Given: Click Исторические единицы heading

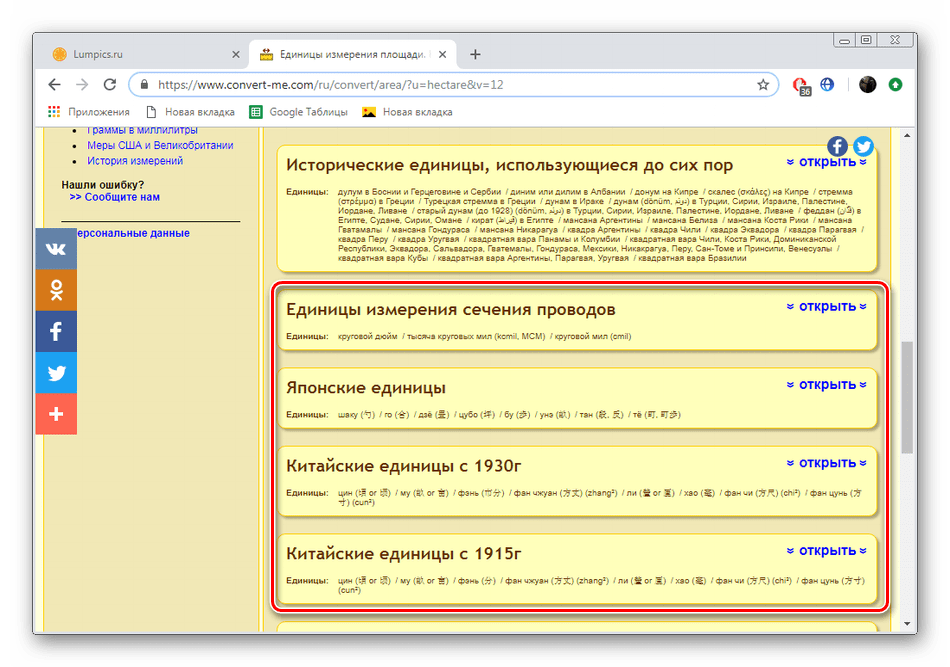Looking at the screenshot, I should [x=510, y=165].
